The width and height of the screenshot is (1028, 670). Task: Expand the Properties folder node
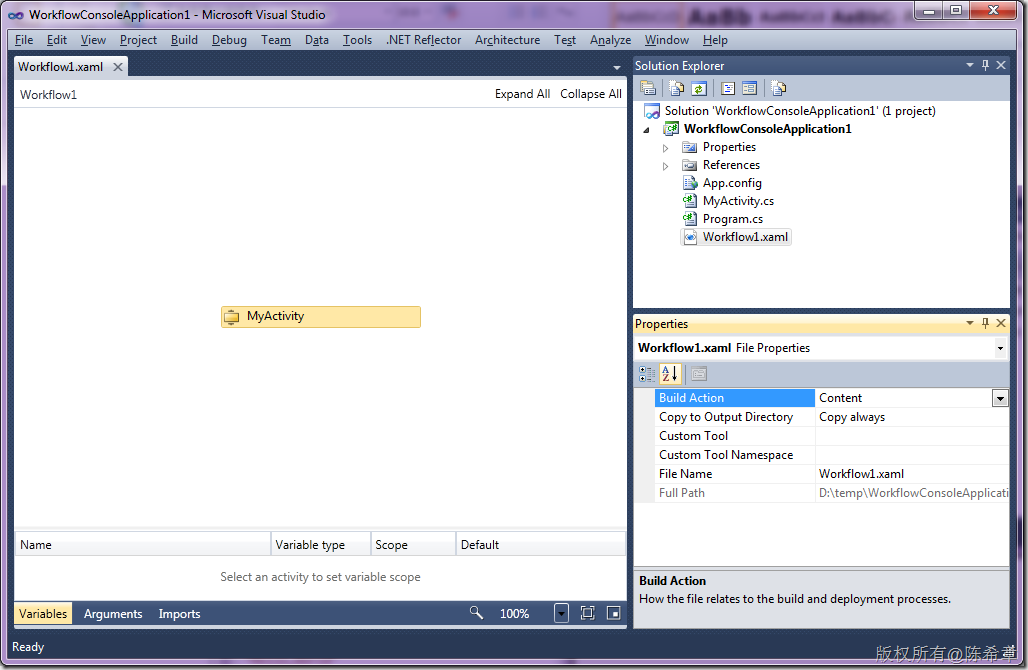(x=665, y=148)
